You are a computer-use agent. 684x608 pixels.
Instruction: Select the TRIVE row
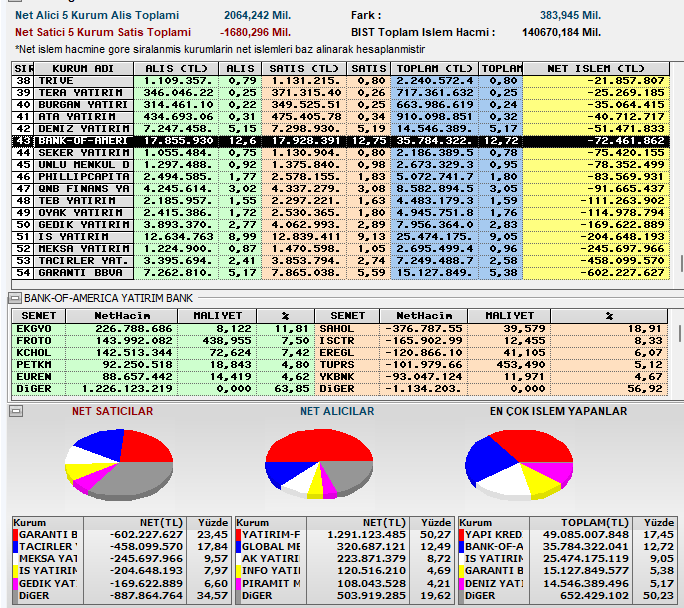tap(340, 81)
